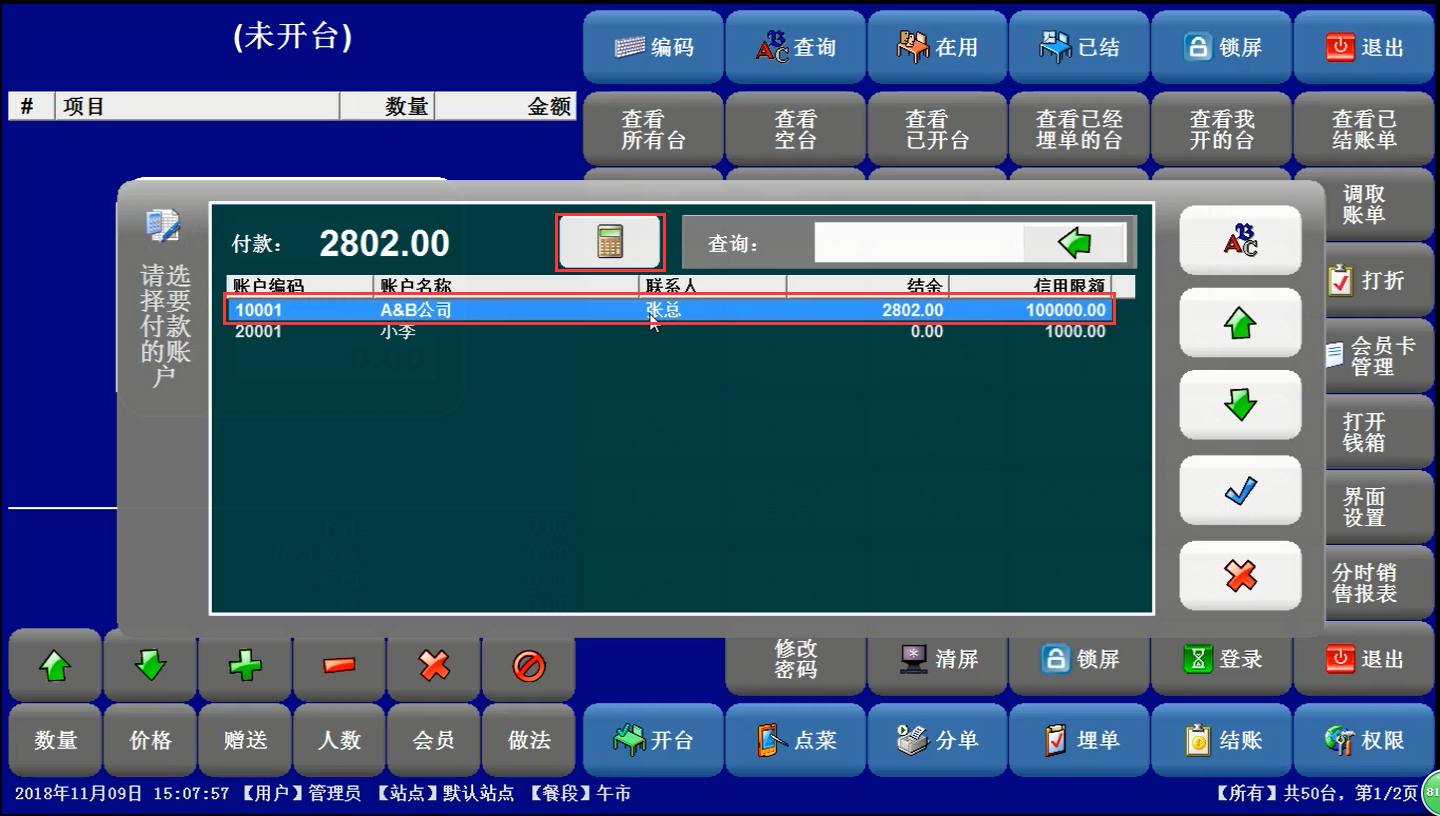Viewport: 1440px width, 816px height.
Task: Click the red prohibited circle button
Action: [529, 665]
